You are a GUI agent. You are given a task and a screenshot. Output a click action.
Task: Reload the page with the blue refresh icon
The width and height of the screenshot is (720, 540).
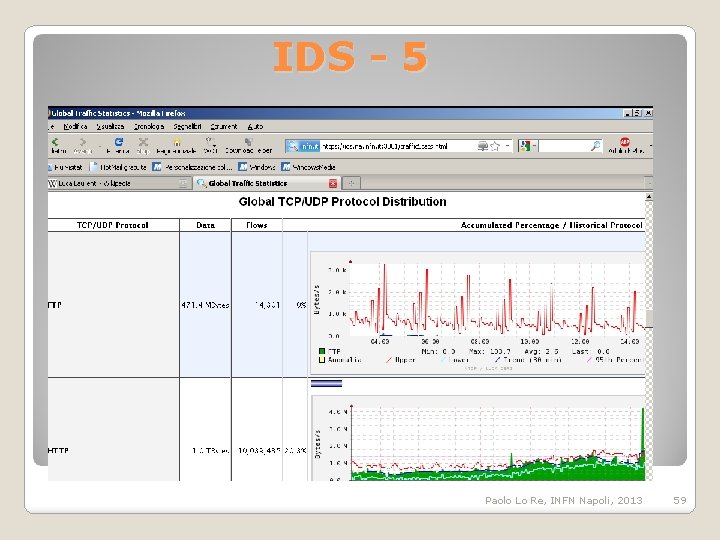(118, 142)
